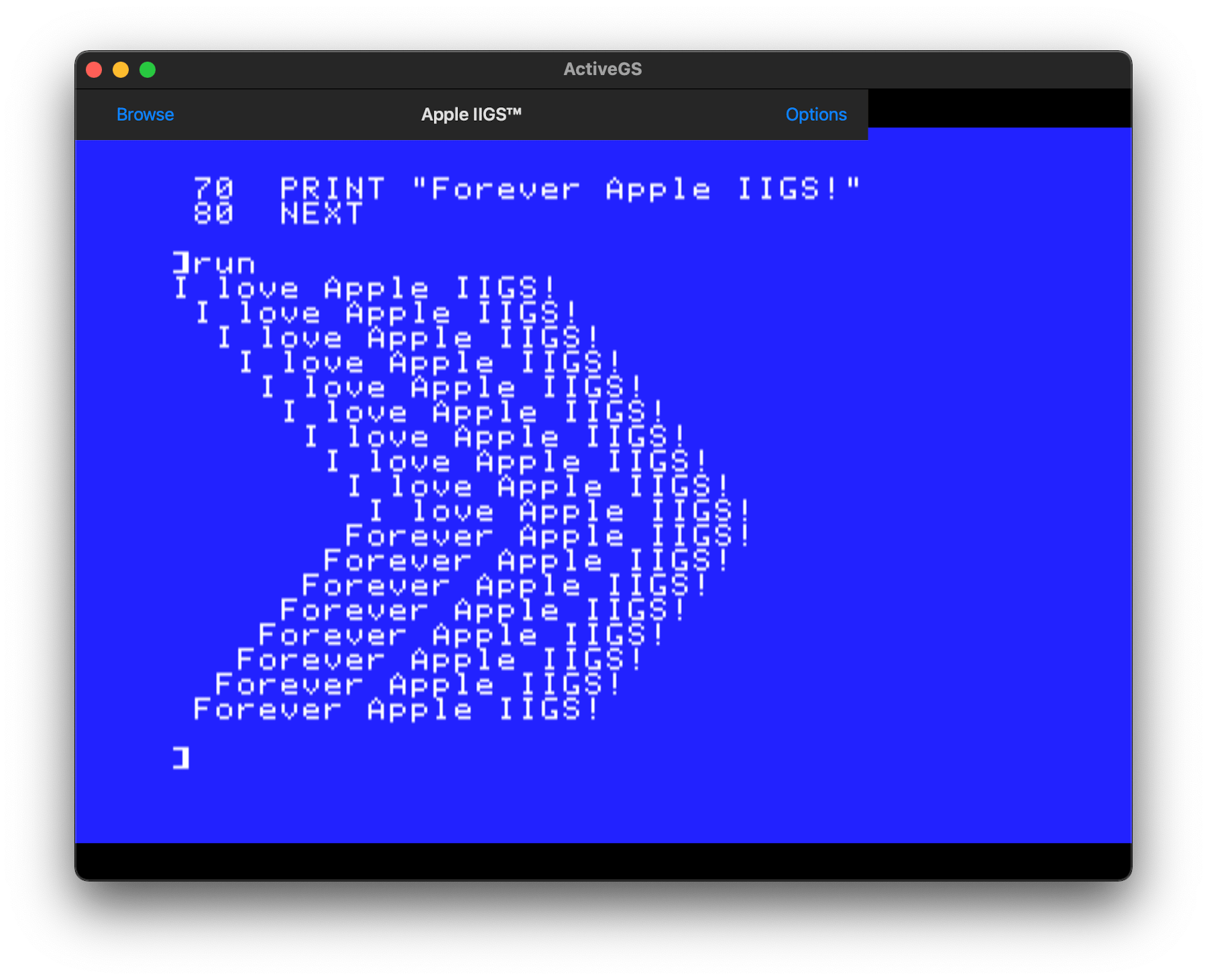This screenshot has width=1207, height=980.
Task: Click the "80 NEXT" program line
Action: coord(278,214)
